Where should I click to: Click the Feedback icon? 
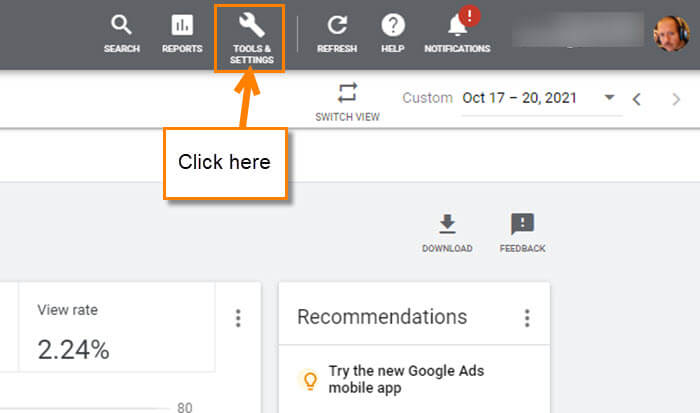click(x=522, y=224)
